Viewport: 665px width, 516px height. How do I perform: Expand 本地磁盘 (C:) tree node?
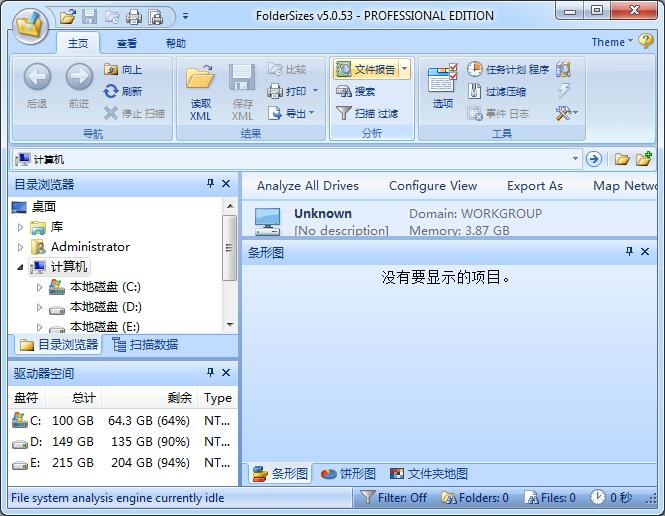point(39,287)
